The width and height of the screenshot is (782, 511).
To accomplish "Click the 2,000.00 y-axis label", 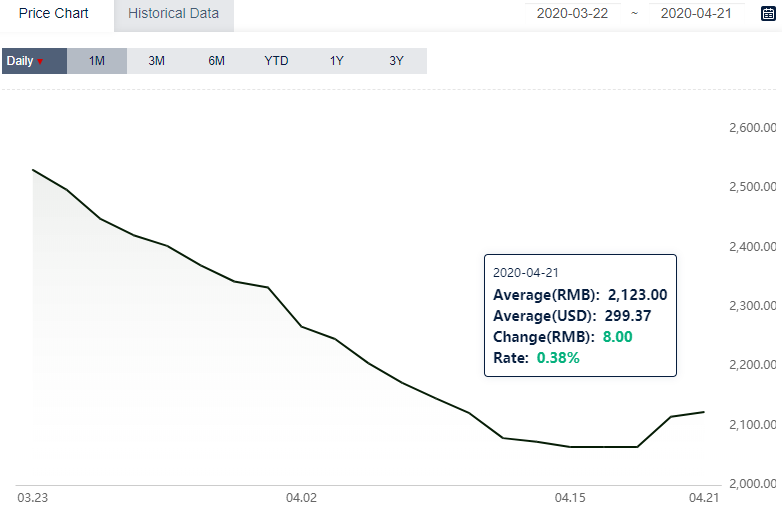I will 752,484.
